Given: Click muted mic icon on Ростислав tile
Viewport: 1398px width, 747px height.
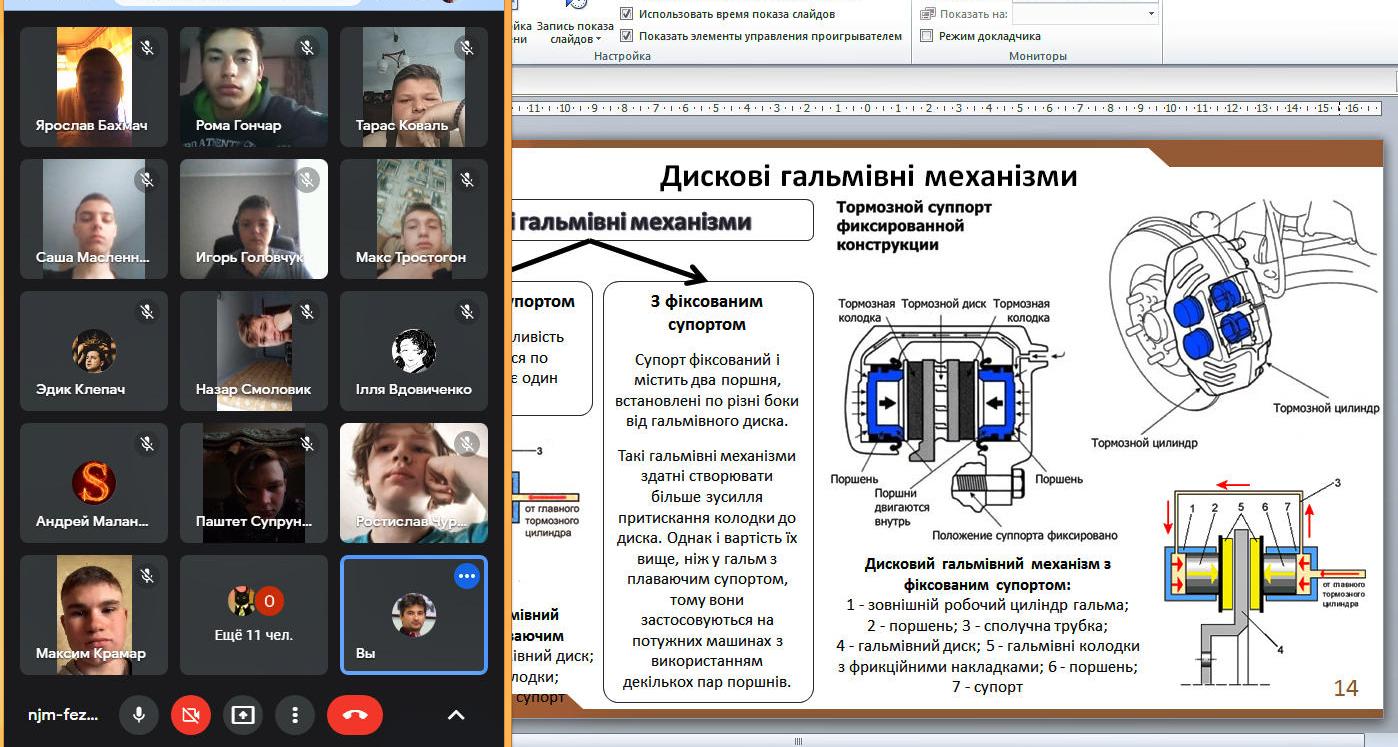Looking at the screenshot, I should (x=467, y=444).
